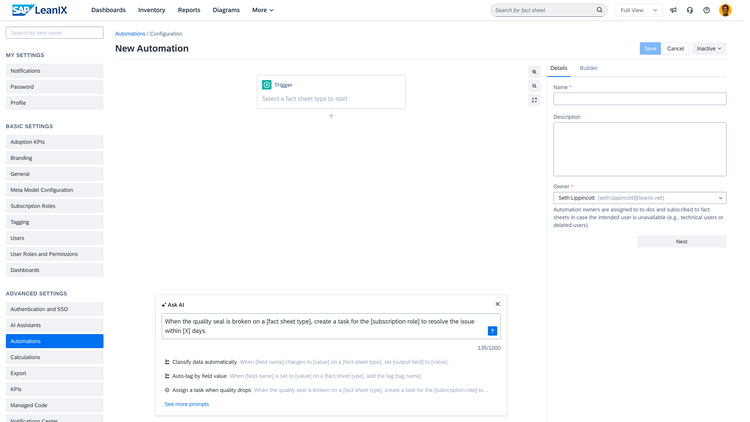Click the Trigger node card
This screenshot has width=750, height=422.
click(331, 92)
